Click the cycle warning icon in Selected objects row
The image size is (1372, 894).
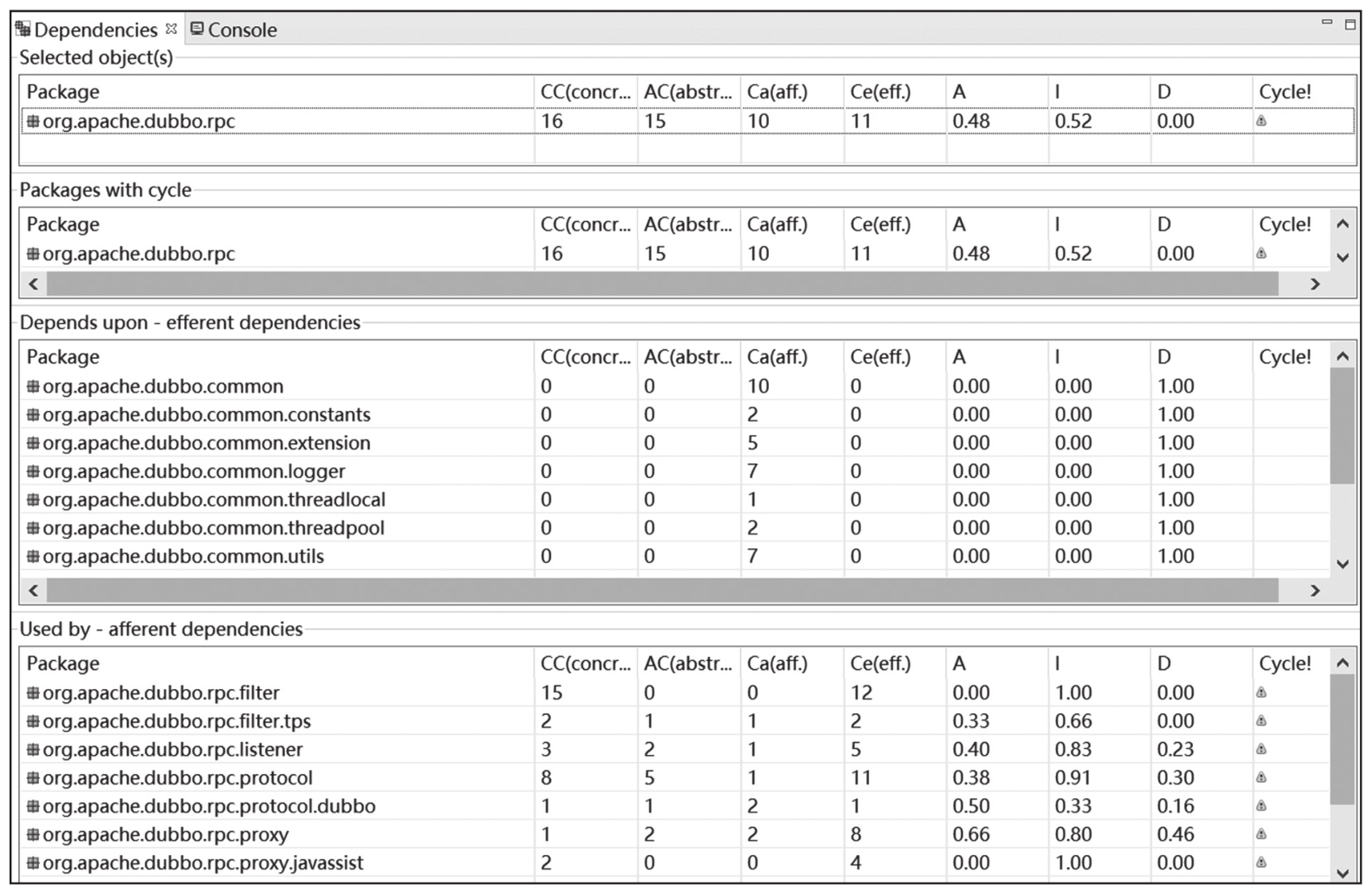coord(1261,121)
